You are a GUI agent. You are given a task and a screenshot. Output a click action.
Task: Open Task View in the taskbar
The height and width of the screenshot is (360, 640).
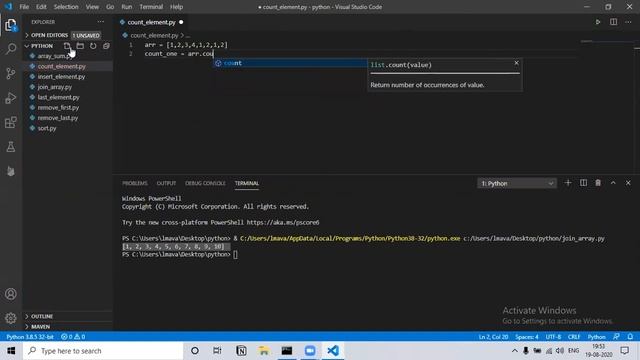click(x=217, y=351)
